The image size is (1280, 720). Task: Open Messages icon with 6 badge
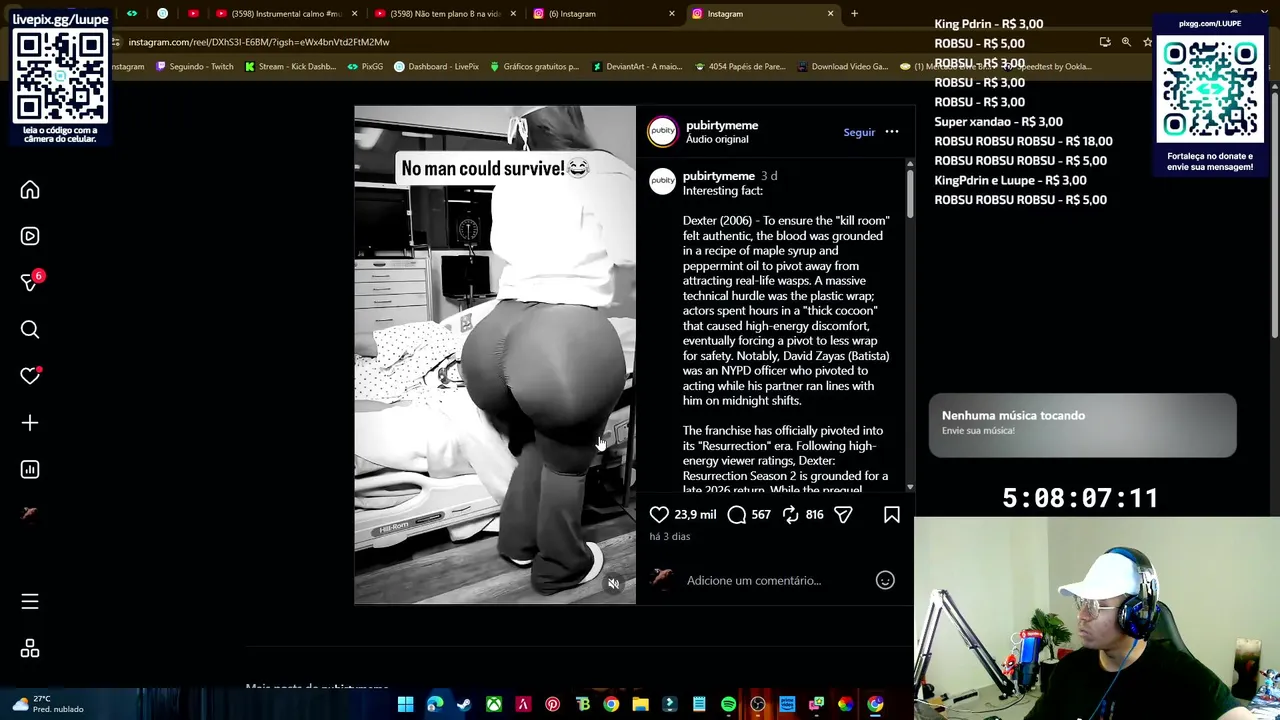pyautogui.click(x=30, y=282)
